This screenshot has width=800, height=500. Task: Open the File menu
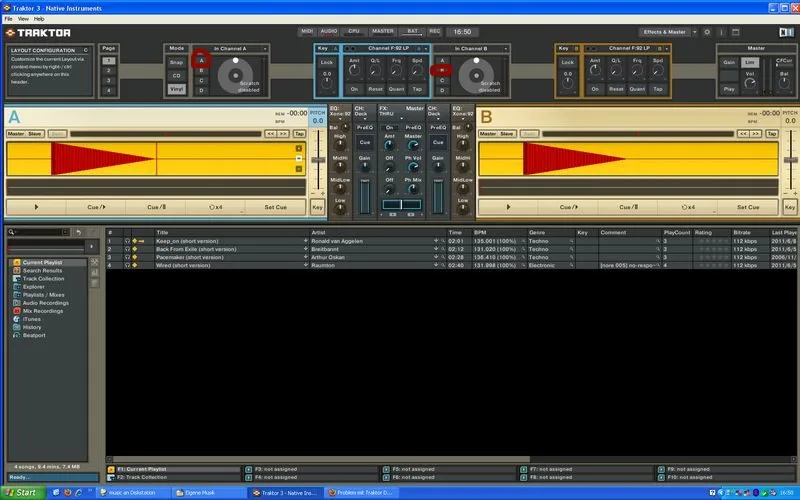pyautogui.click(x=9, y=19)
